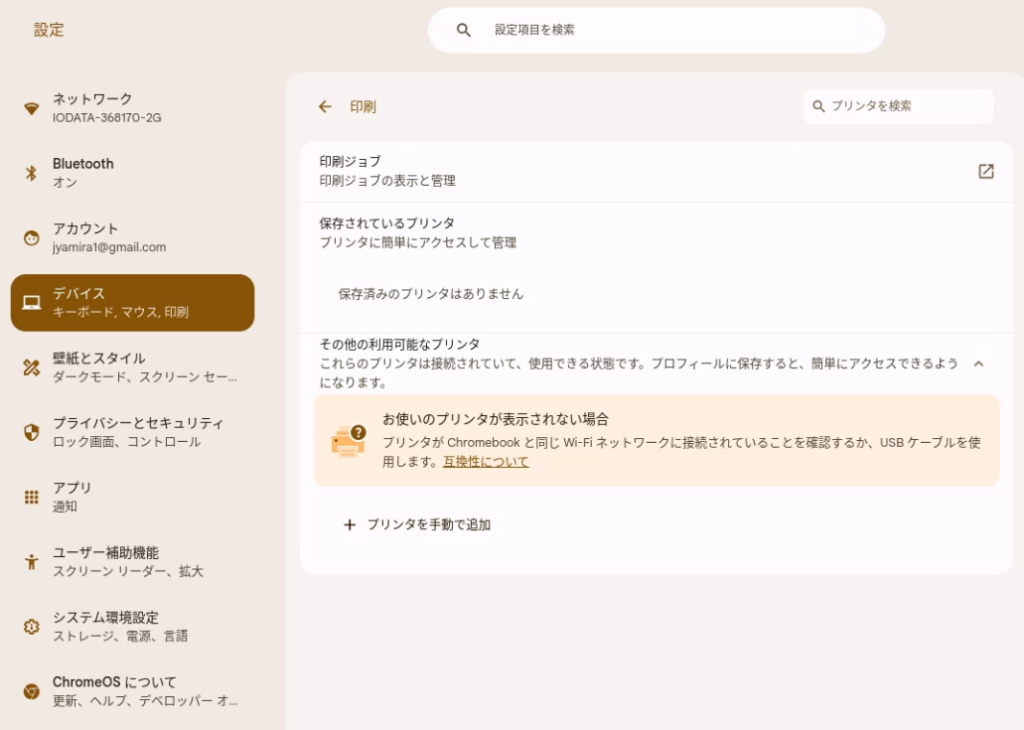Click プリンタを手動で追加 button
This screenshot has height=730, width=1024.
pyautogui.click(x=417, y=524)
